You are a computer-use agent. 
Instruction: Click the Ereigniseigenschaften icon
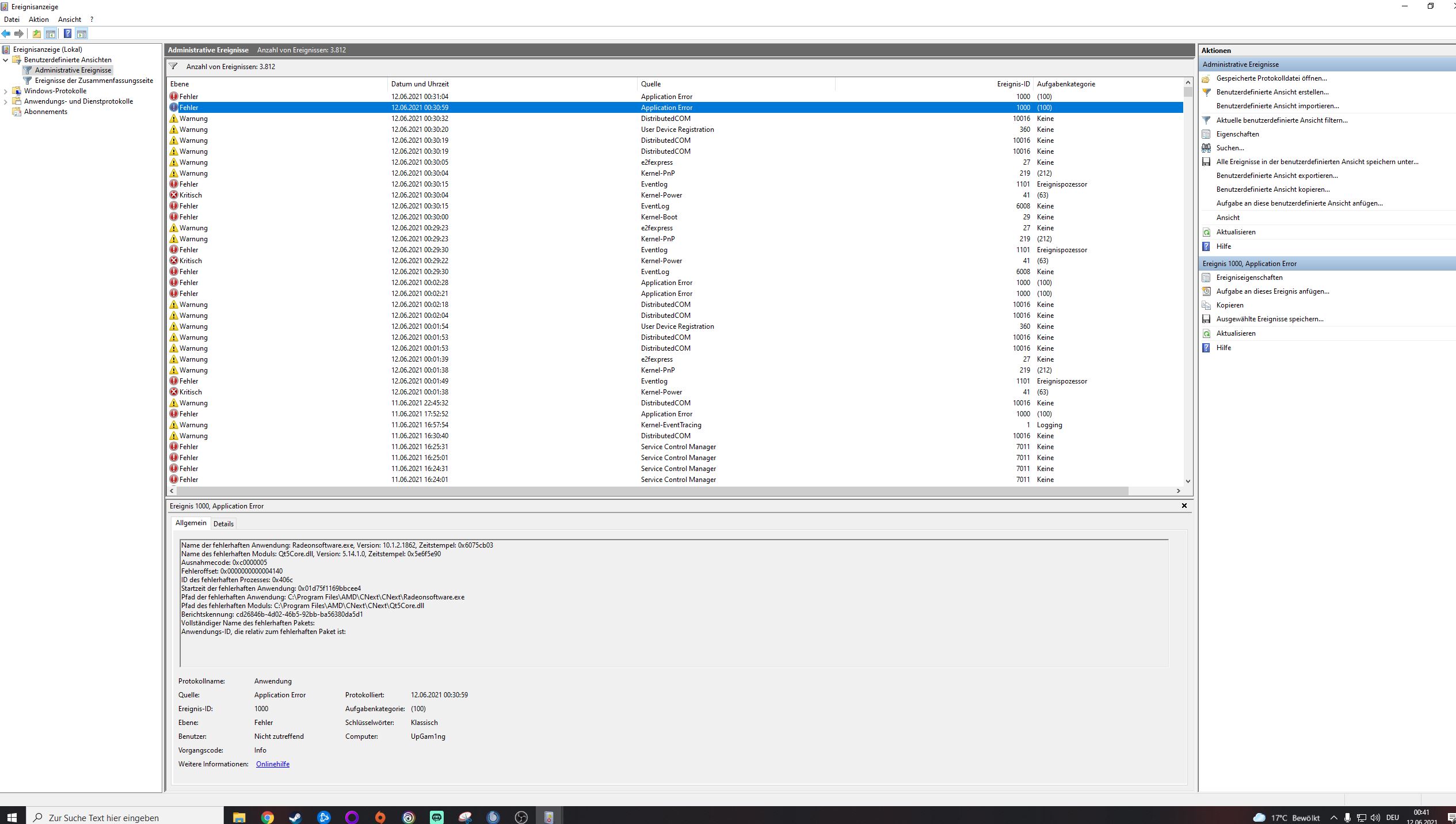point(1206,278)
